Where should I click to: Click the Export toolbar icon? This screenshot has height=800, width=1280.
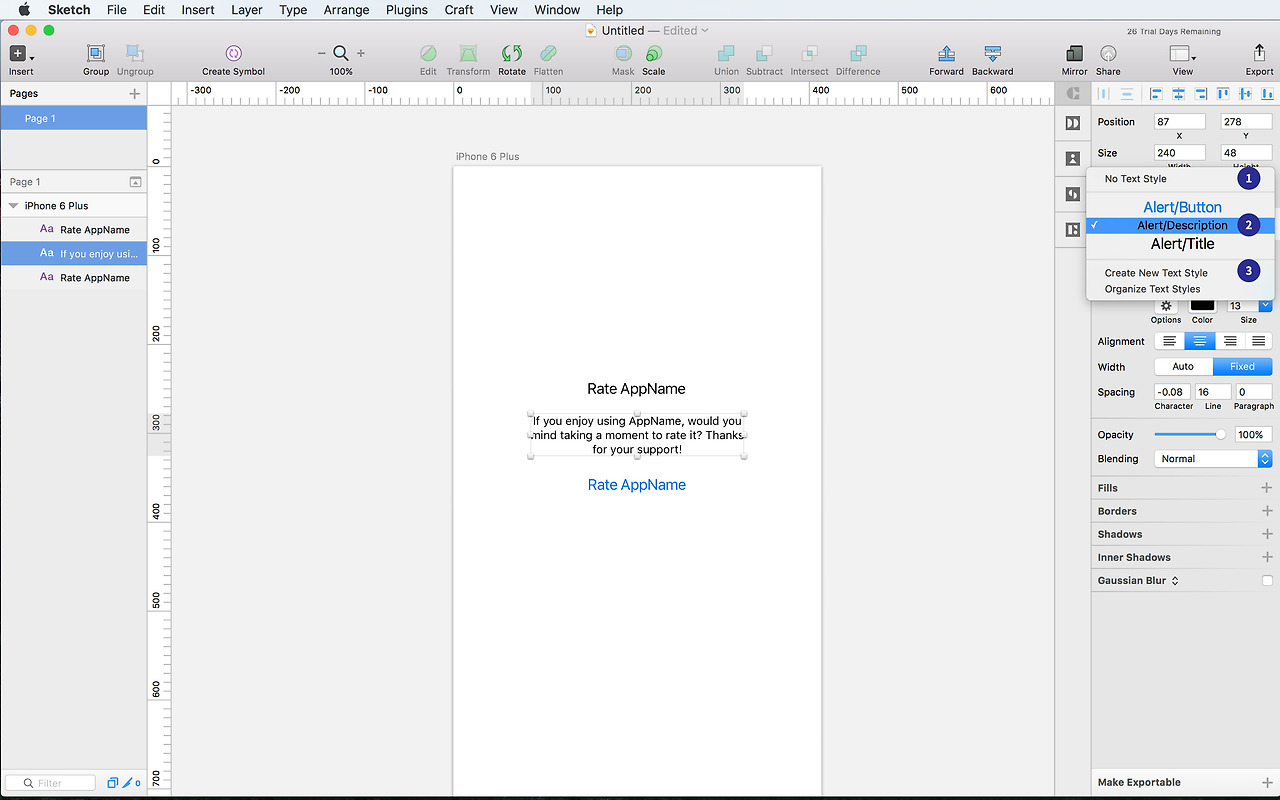[x=1259, y=54]
